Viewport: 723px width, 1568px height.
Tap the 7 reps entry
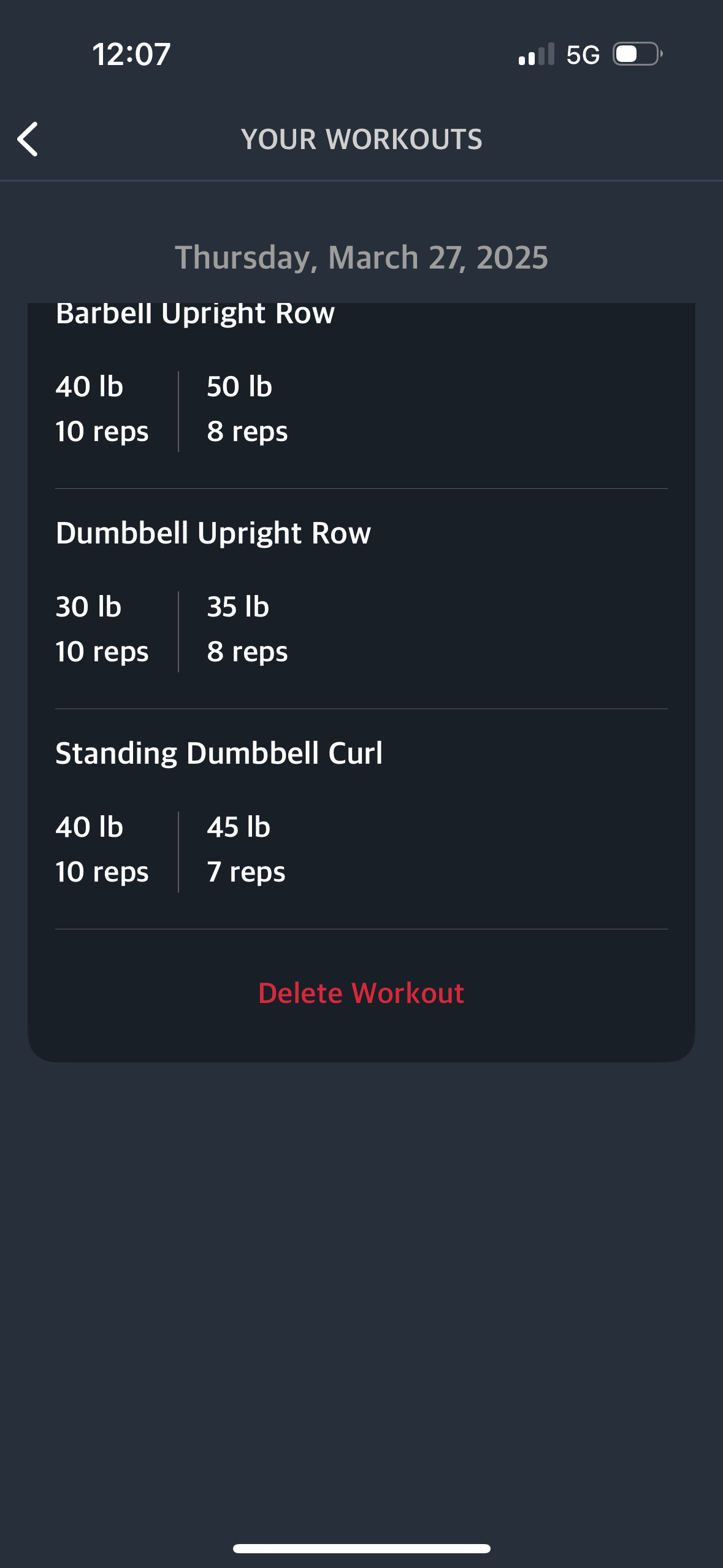click(x=246, y=872)
